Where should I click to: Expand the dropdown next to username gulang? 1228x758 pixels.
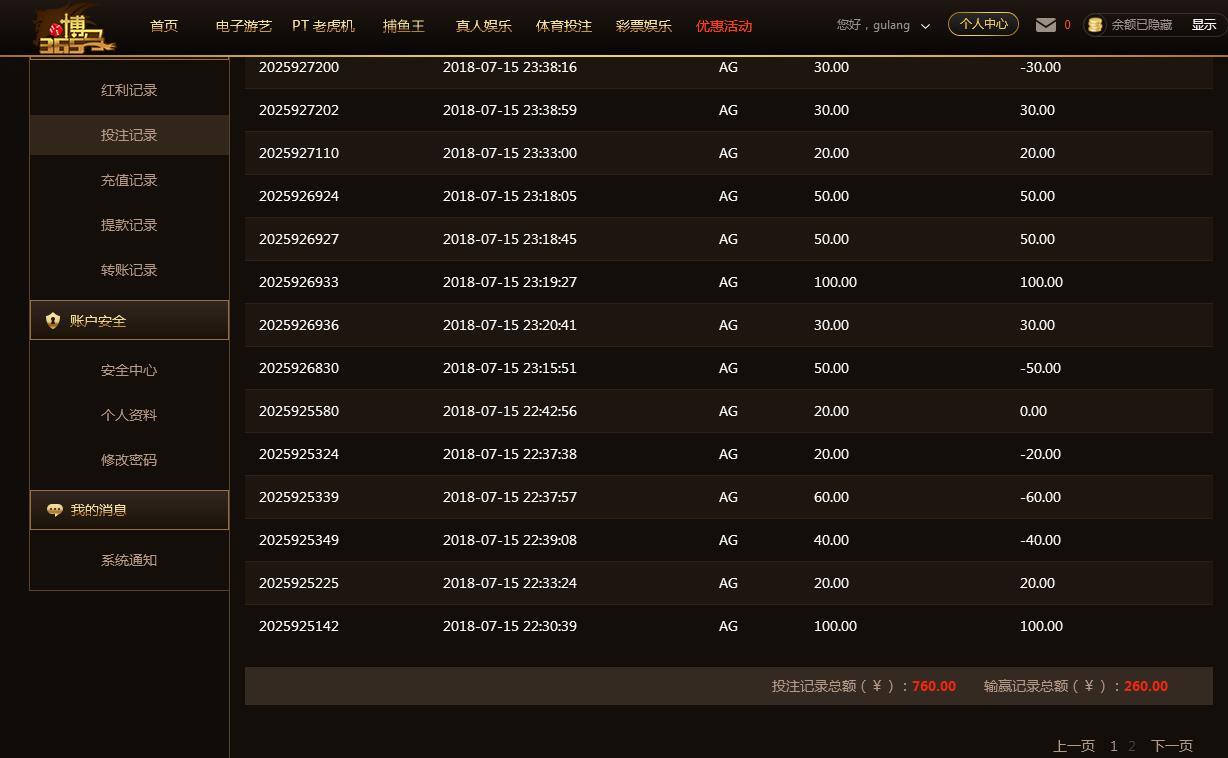[925, 25]
